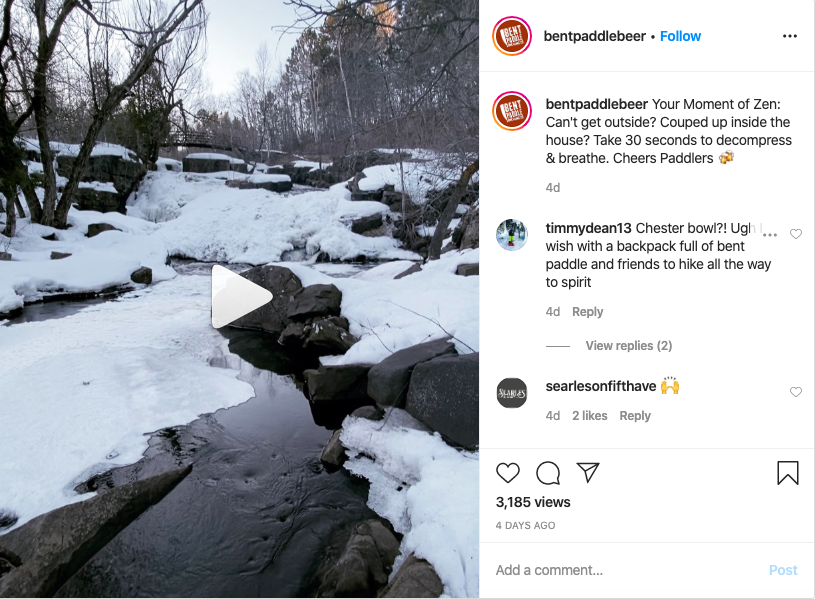The height and width of the screenshot is (599, 815).
Task: Like timmydean13's comment
Action: (x=796, y=234)
